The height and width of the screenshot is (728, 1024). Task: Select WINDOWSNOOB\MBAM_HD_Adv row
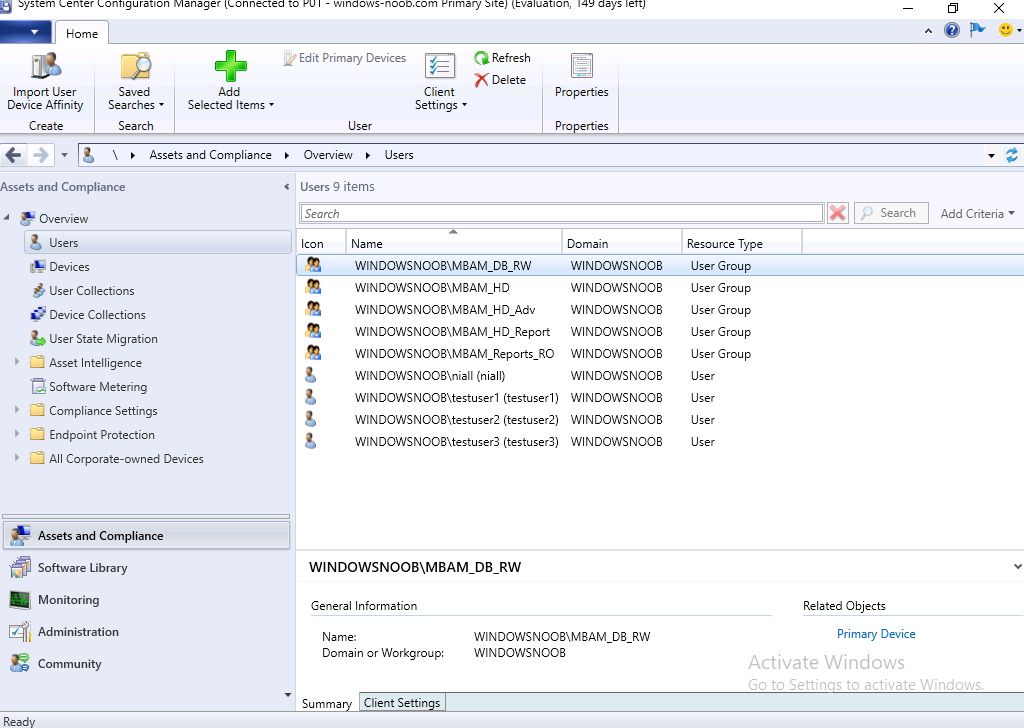pos(660,309)
